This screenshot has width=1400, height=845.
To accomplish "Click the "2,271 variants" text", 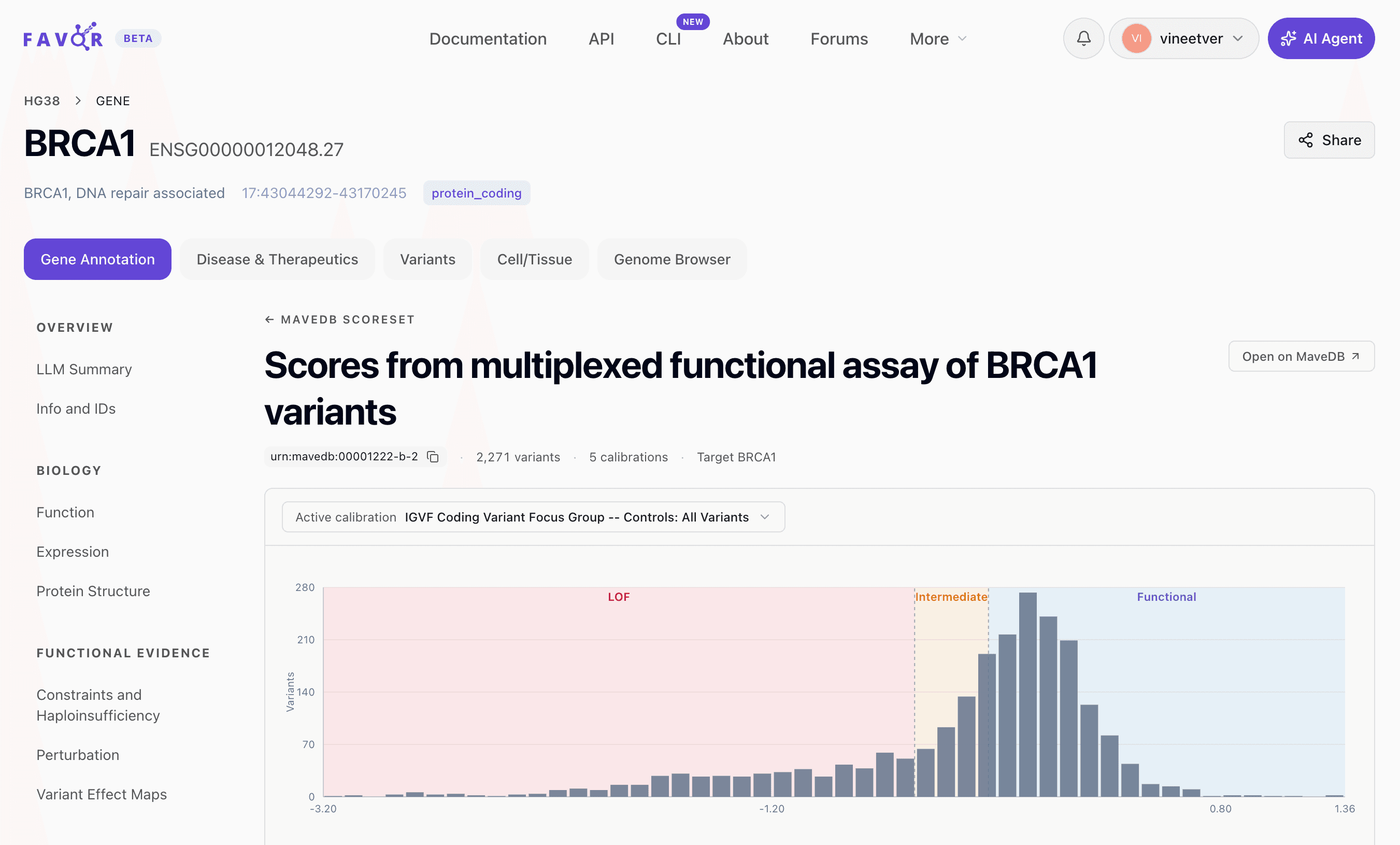I will (518, 457).
